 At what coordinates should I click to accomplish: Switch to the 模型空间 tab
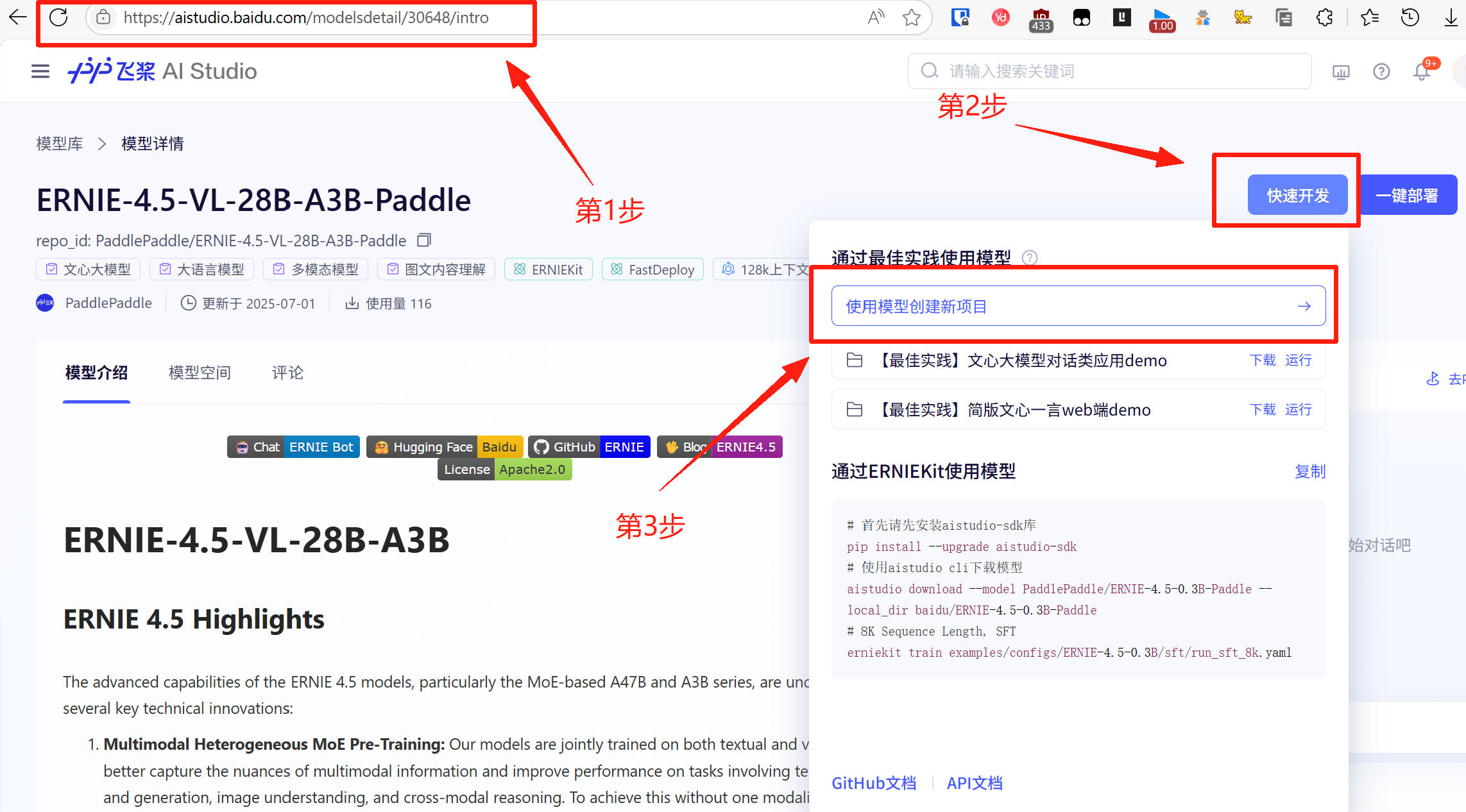[x=199, y=373]
